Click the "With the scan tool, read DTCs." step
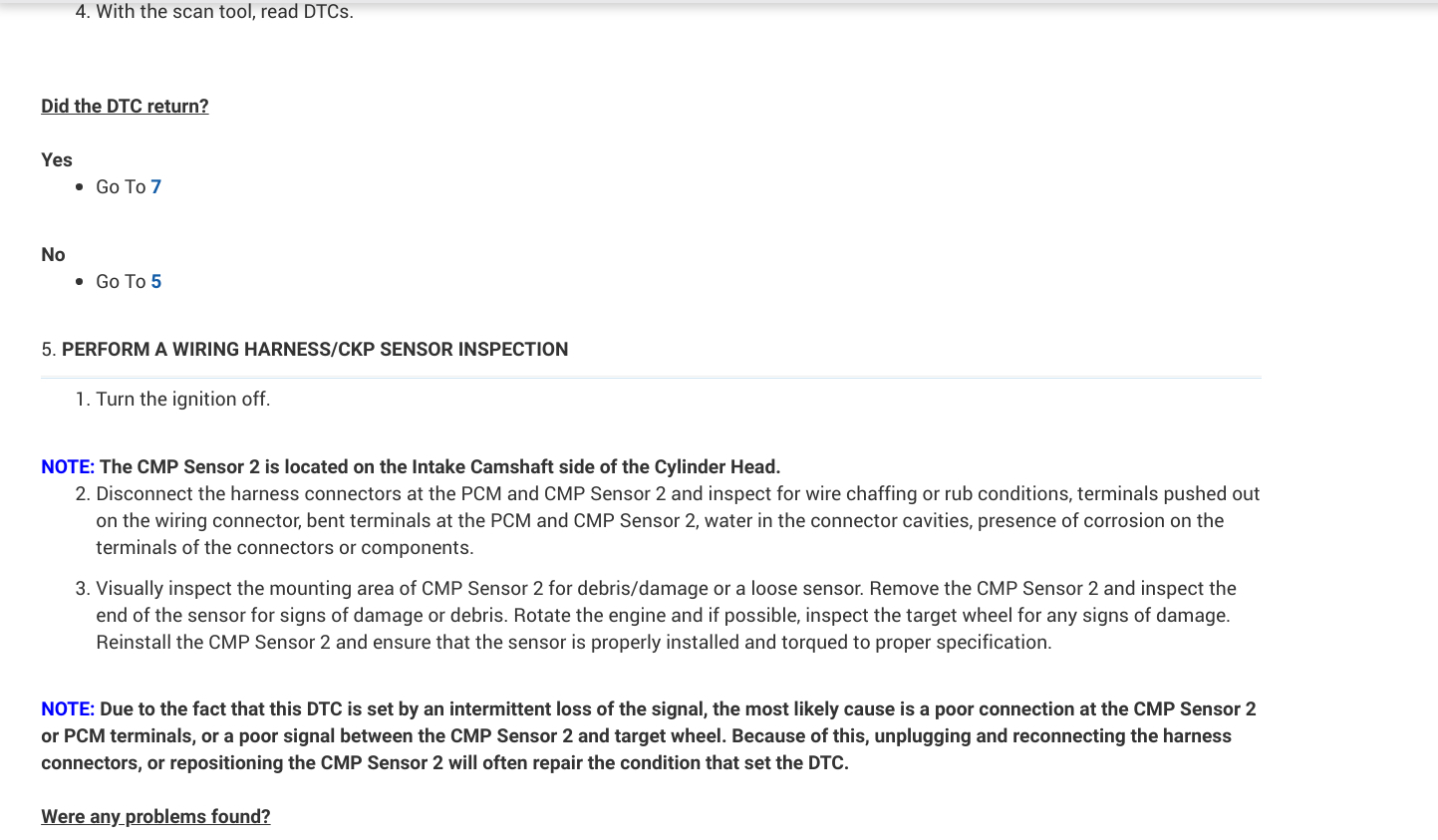Image resolution: width=1438 pixels, height=840 pixels. point(224,12)
